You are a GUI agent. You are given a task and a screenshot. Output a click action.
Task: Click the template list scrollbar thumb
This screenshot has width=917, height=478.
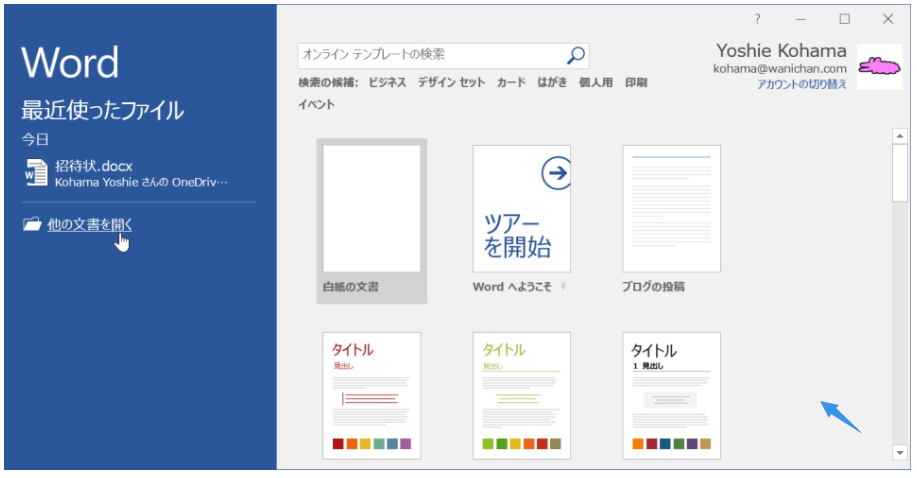pos(899,173)
